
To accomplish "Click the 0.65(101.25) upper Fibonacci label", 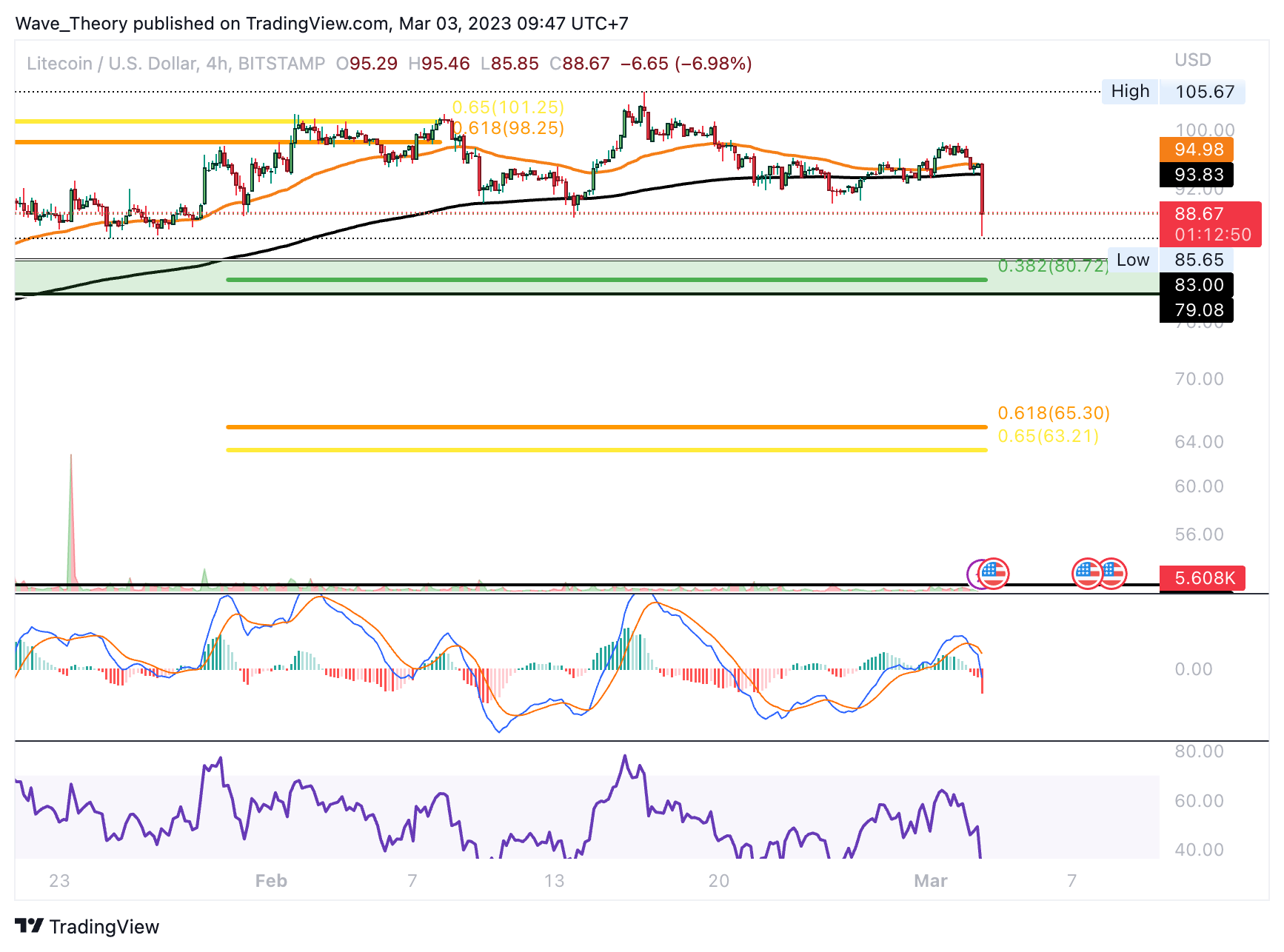I will point(508,107).
